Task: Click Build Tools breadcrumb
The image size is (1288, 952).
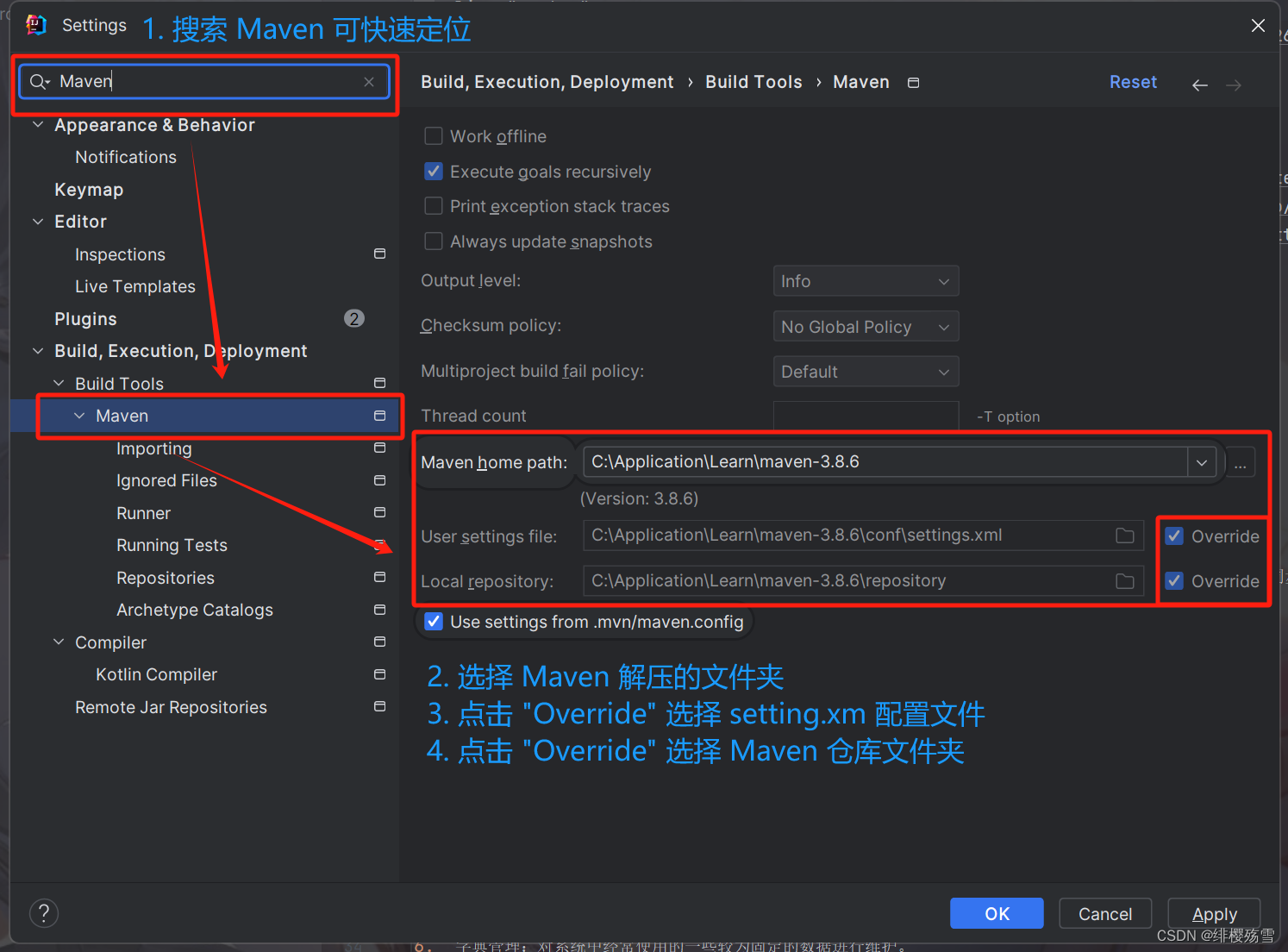Action: [753, 82]
